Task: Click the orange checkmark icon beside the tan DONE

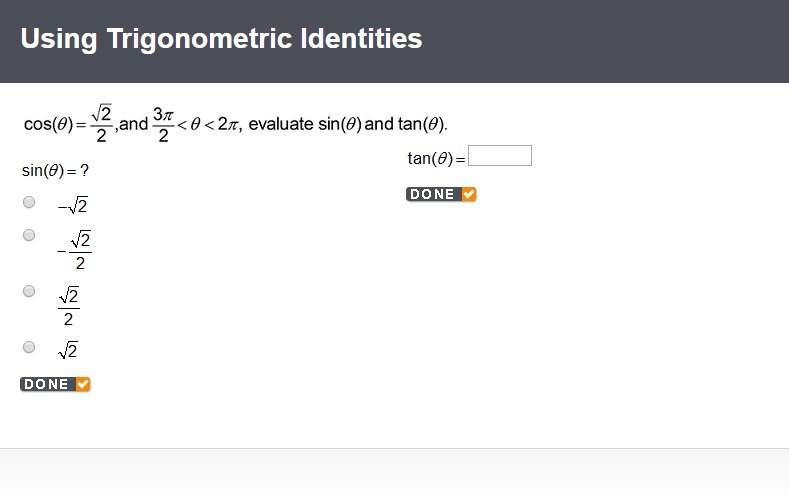Action: pos(469,194)
